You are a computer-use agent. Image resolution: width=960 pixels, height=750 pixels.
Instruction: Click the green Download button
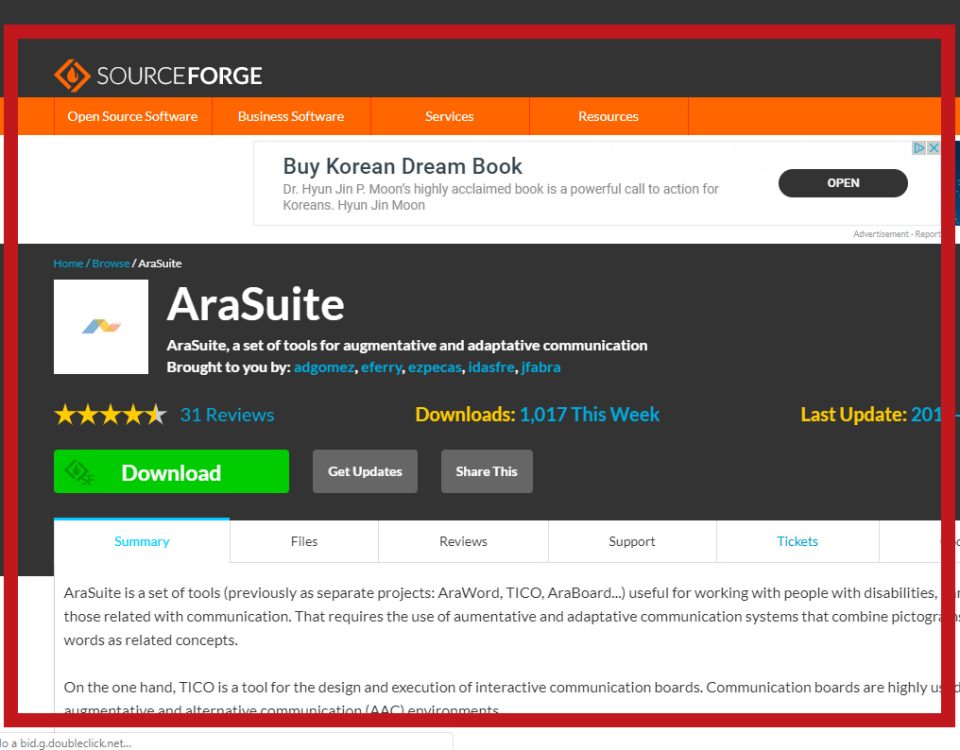171,471
